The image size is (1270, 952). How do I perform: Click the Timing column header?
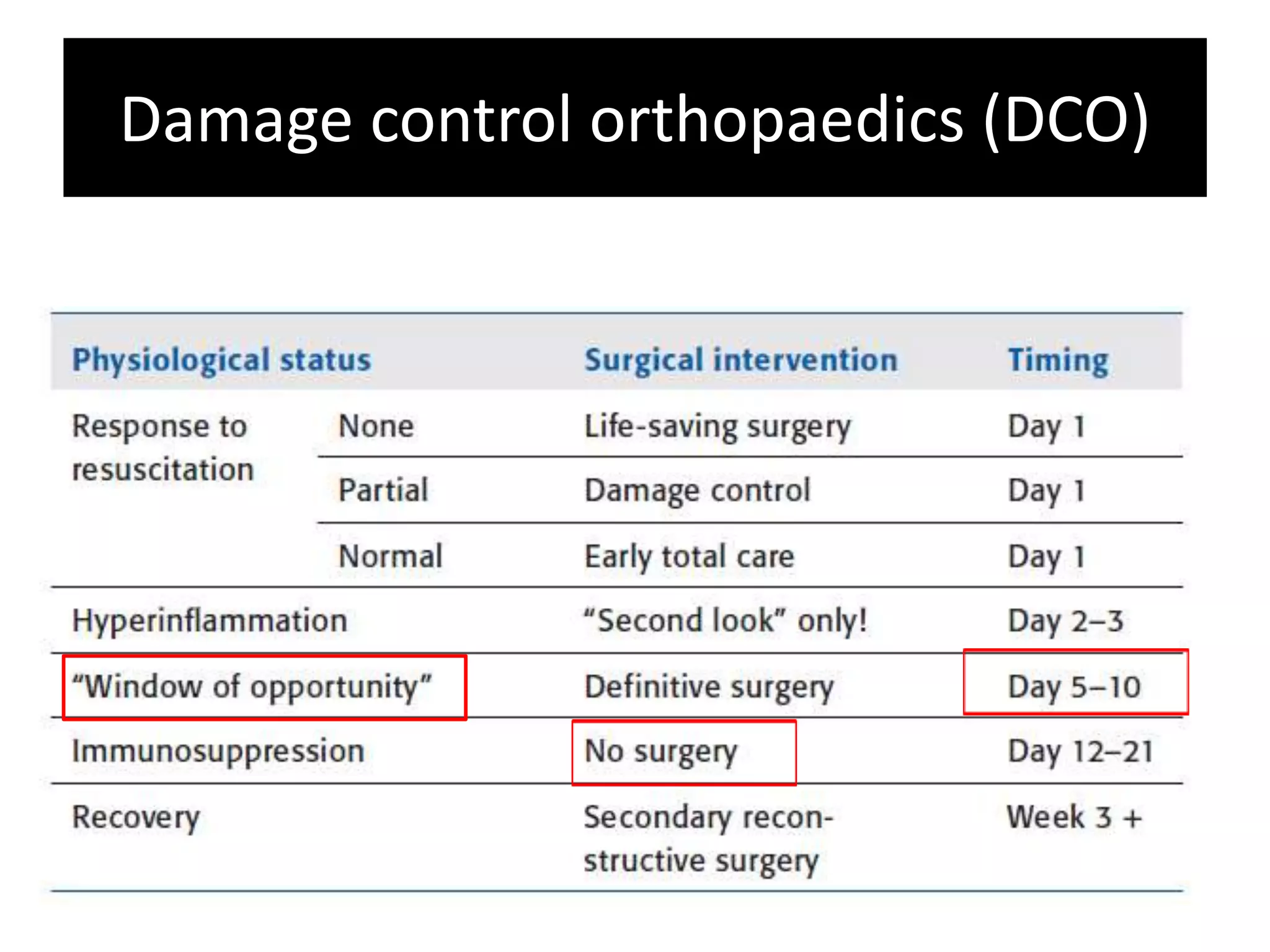click(x=1058, y=360)
